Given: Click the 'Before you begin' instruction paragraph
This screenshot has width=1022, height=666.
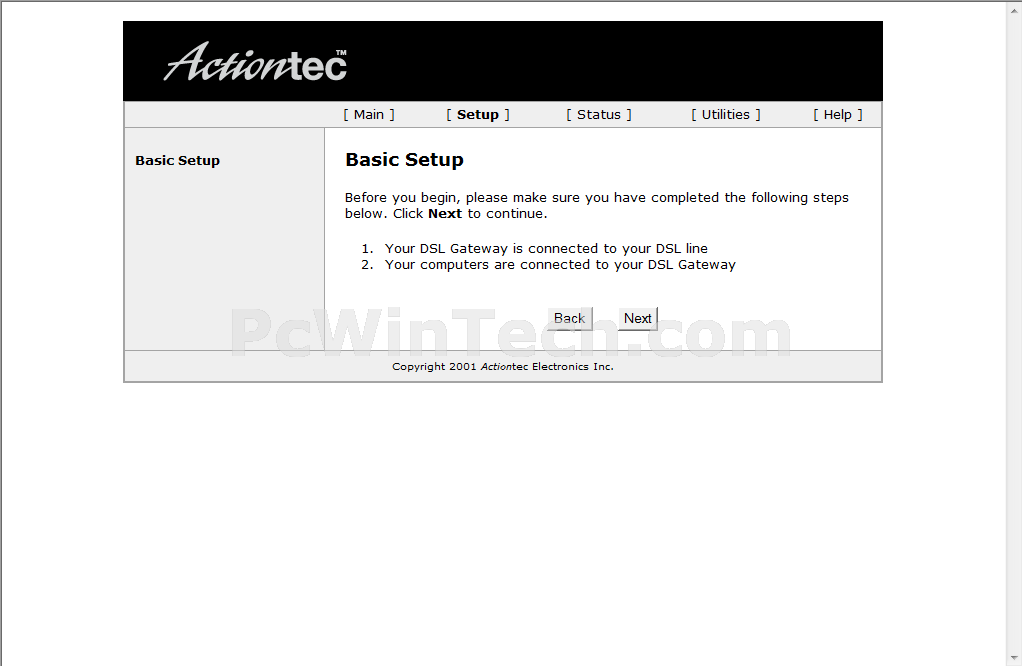Looking at the screenshot, I should click(x=596, y=205).
